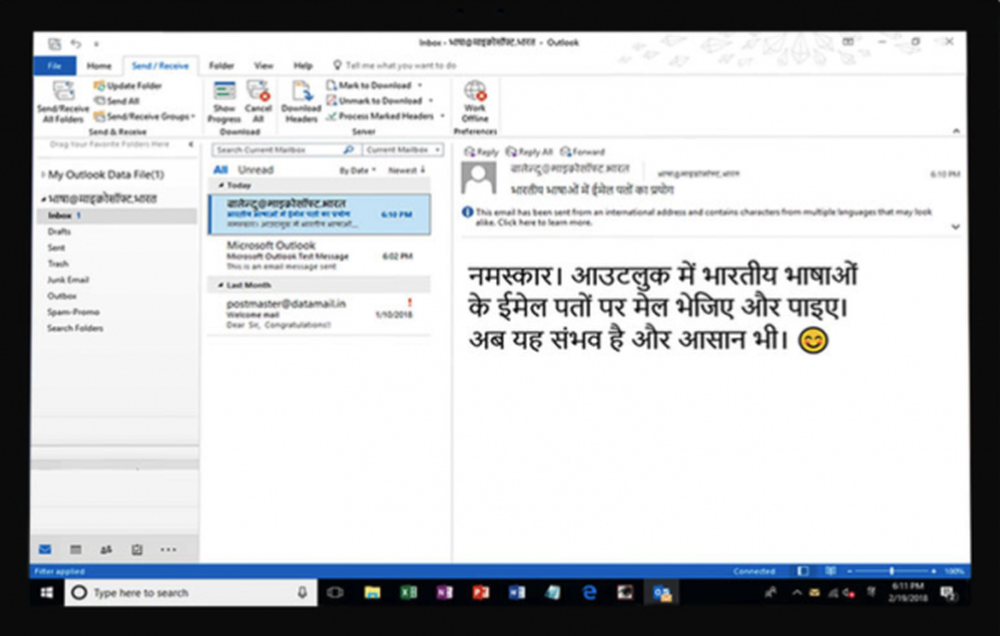This screenshot has height=636, width=1000.
Task: Switch to Tasks view icon
Action: point(136,549)
